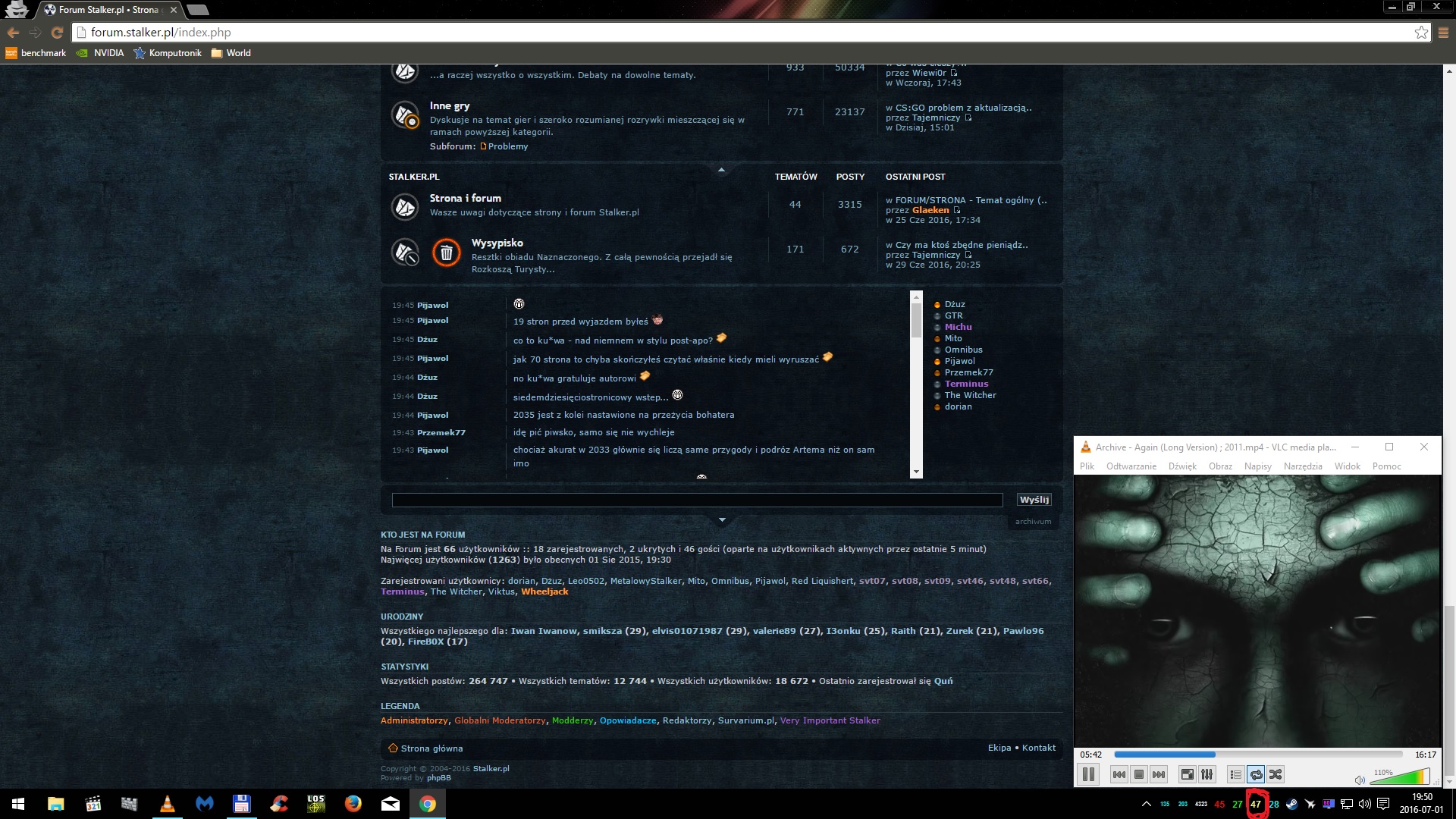Open VLC Odtwarzanie menu
Image resolution: width=1456 pixels, height=819 pixels.
[x=1131, y=466]
